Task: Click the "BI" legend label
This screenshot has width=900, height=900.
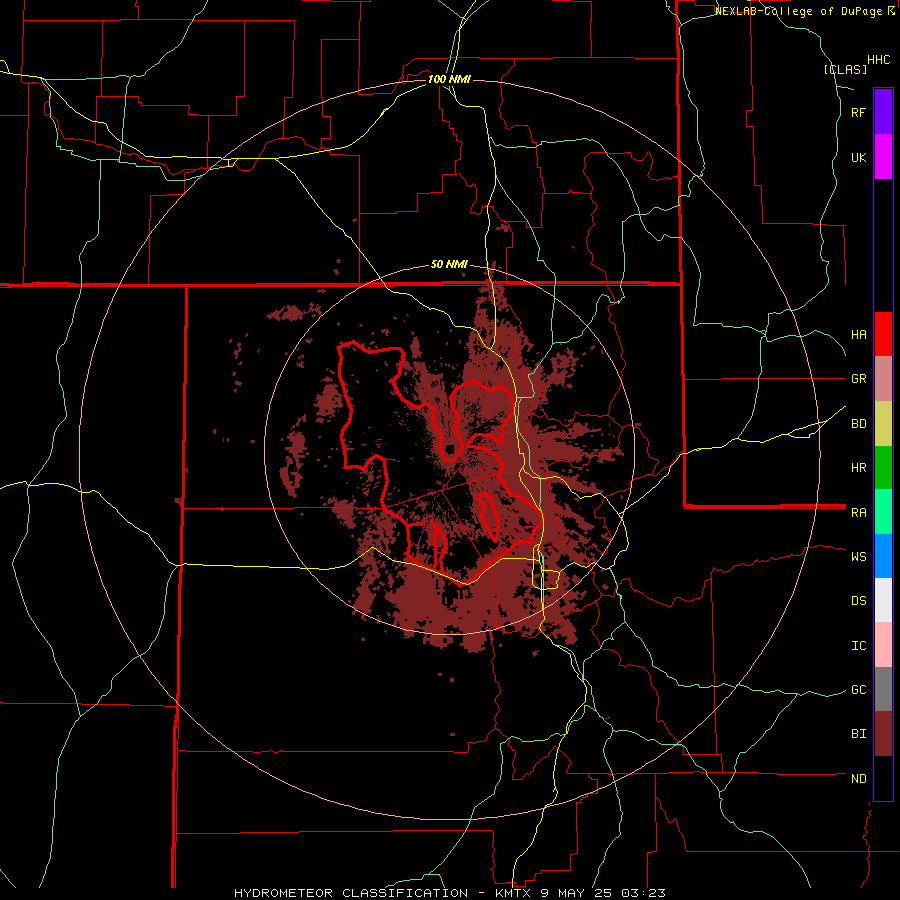Action: (x=858, y=734)
